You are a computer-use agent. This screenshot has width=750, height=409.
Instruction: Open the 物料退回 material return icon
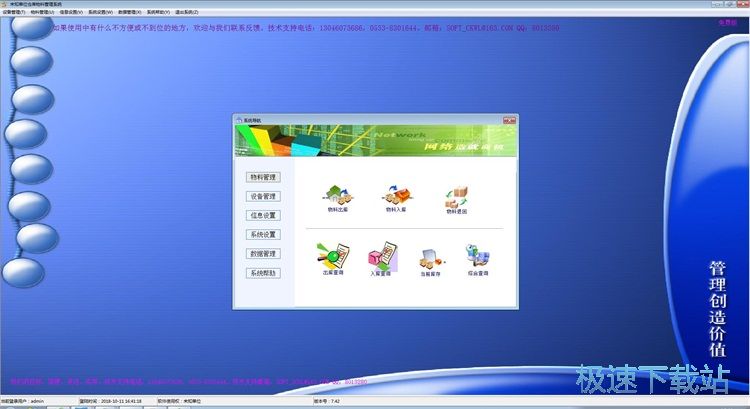[x=456, y=200]
